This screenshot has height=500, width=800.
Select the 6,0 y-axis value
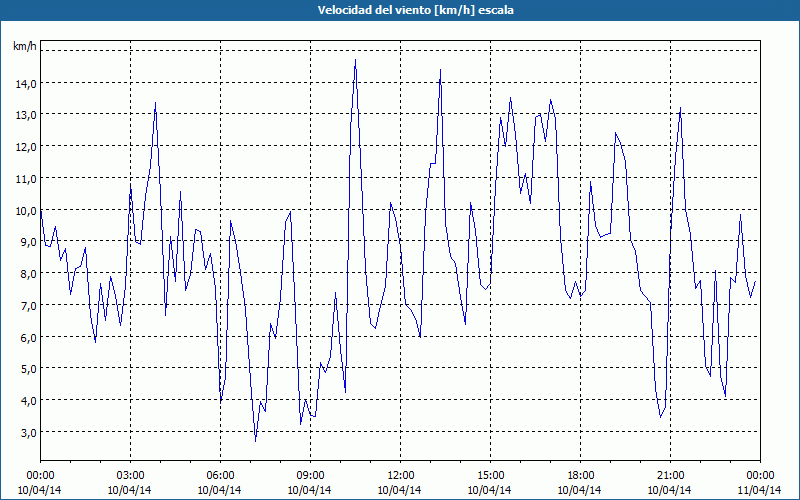click(x=28, y=338)
